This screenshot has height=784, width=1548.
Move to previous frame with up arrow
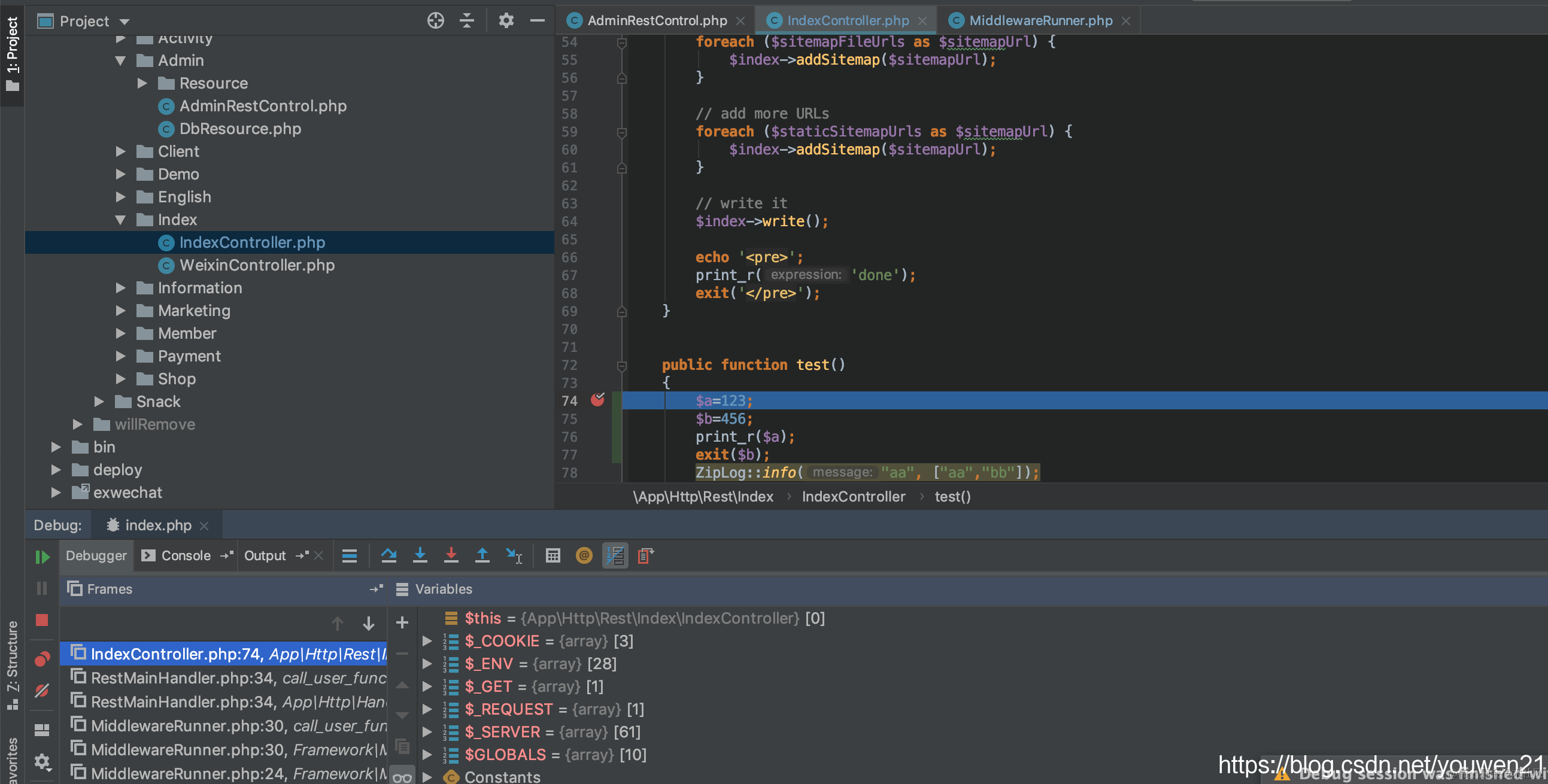(x=337, y=624)
